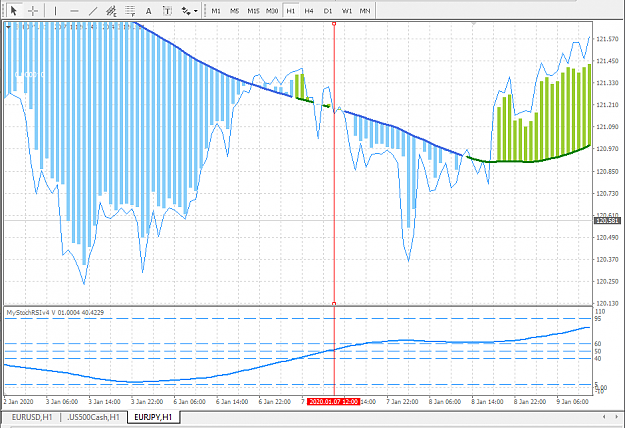Click the 2 Jan 2020 time axis label
The image size is (625, 428).
pos(18,402)
